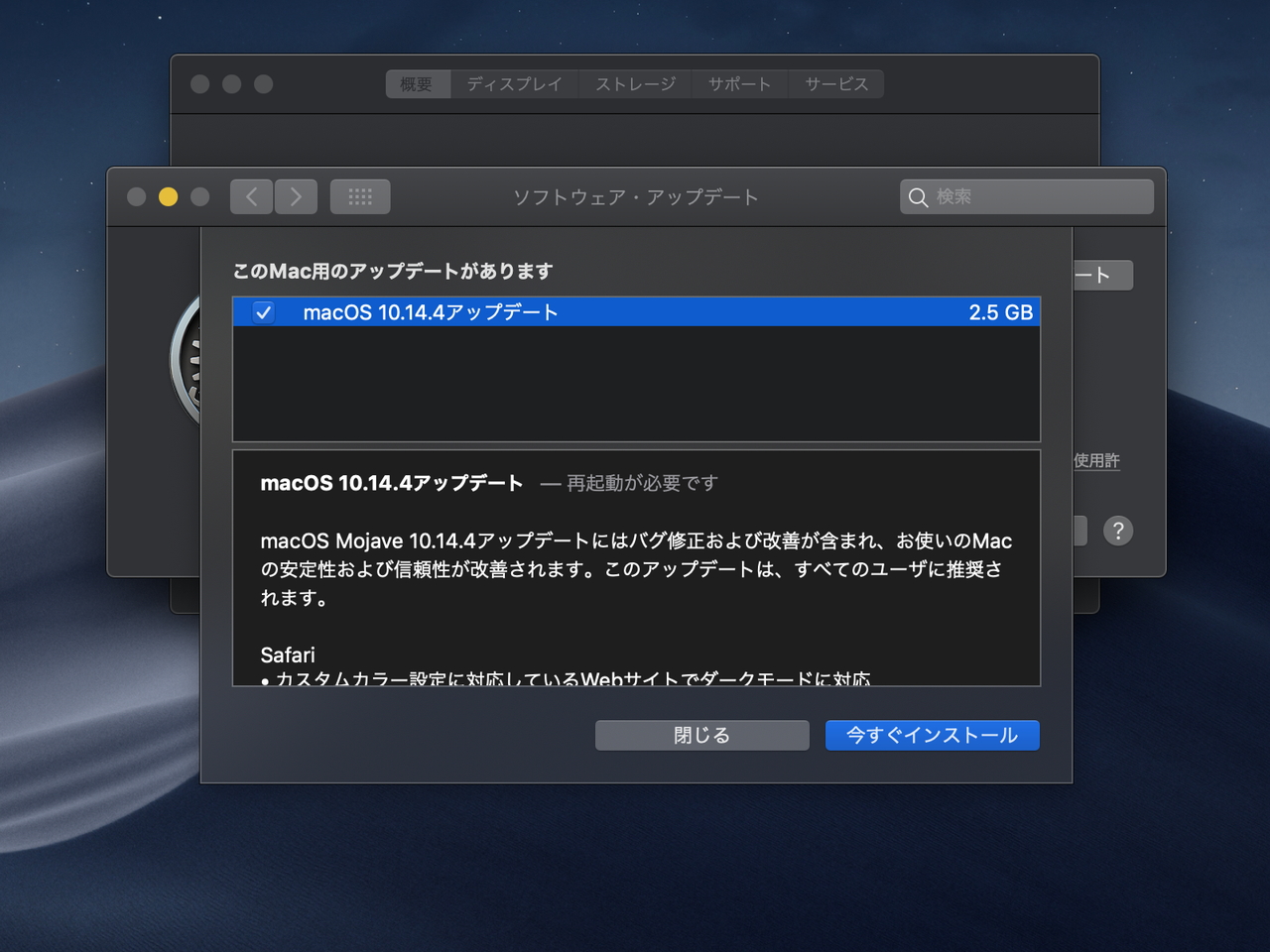Click the 閉じる button
Viewport: 1270px width, 952px height.
click(701, 735)
